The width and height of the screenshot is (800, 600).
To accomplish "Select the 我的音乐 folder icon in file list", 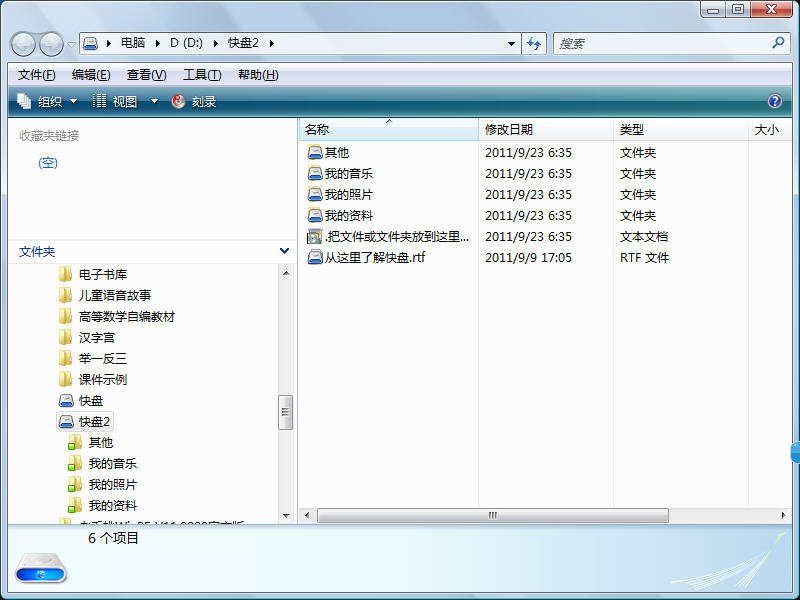I will pos(315,173).
